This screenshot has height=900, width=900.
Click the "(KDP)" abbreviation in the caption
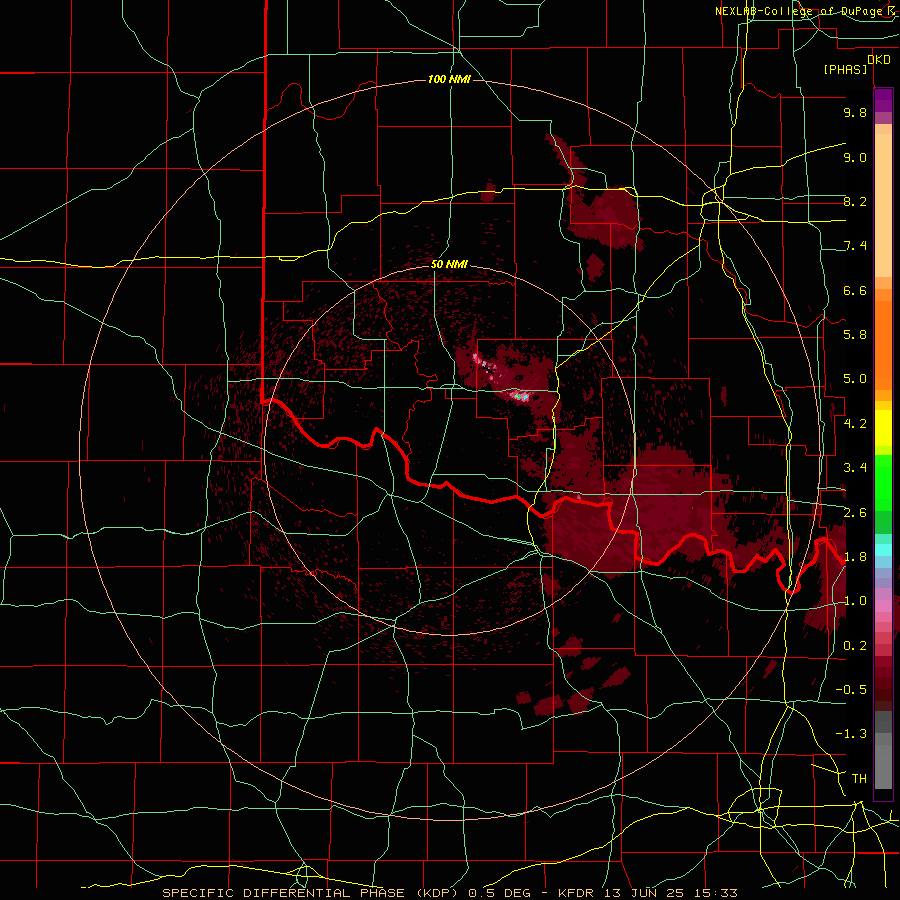pos(439,893)
